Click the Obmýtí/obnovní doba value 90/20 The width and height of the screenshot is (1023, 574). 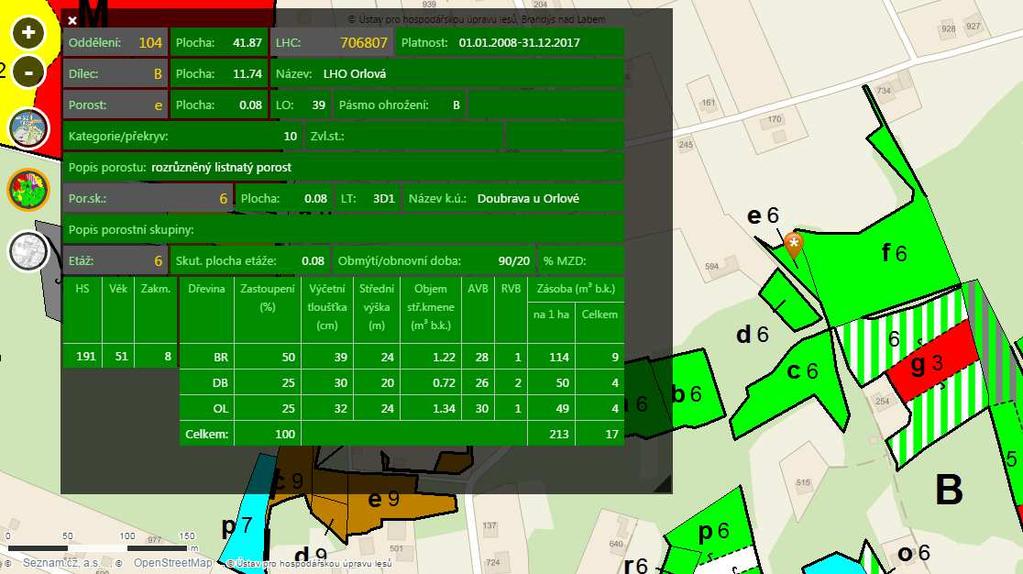514,261
